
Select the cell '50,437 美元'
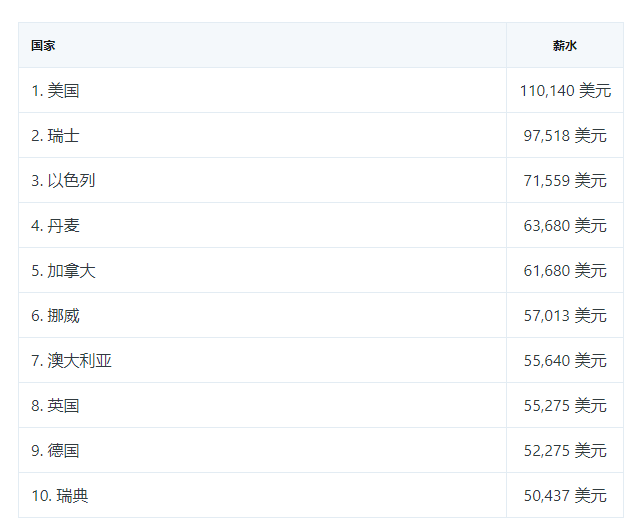[x=565, y=495]
